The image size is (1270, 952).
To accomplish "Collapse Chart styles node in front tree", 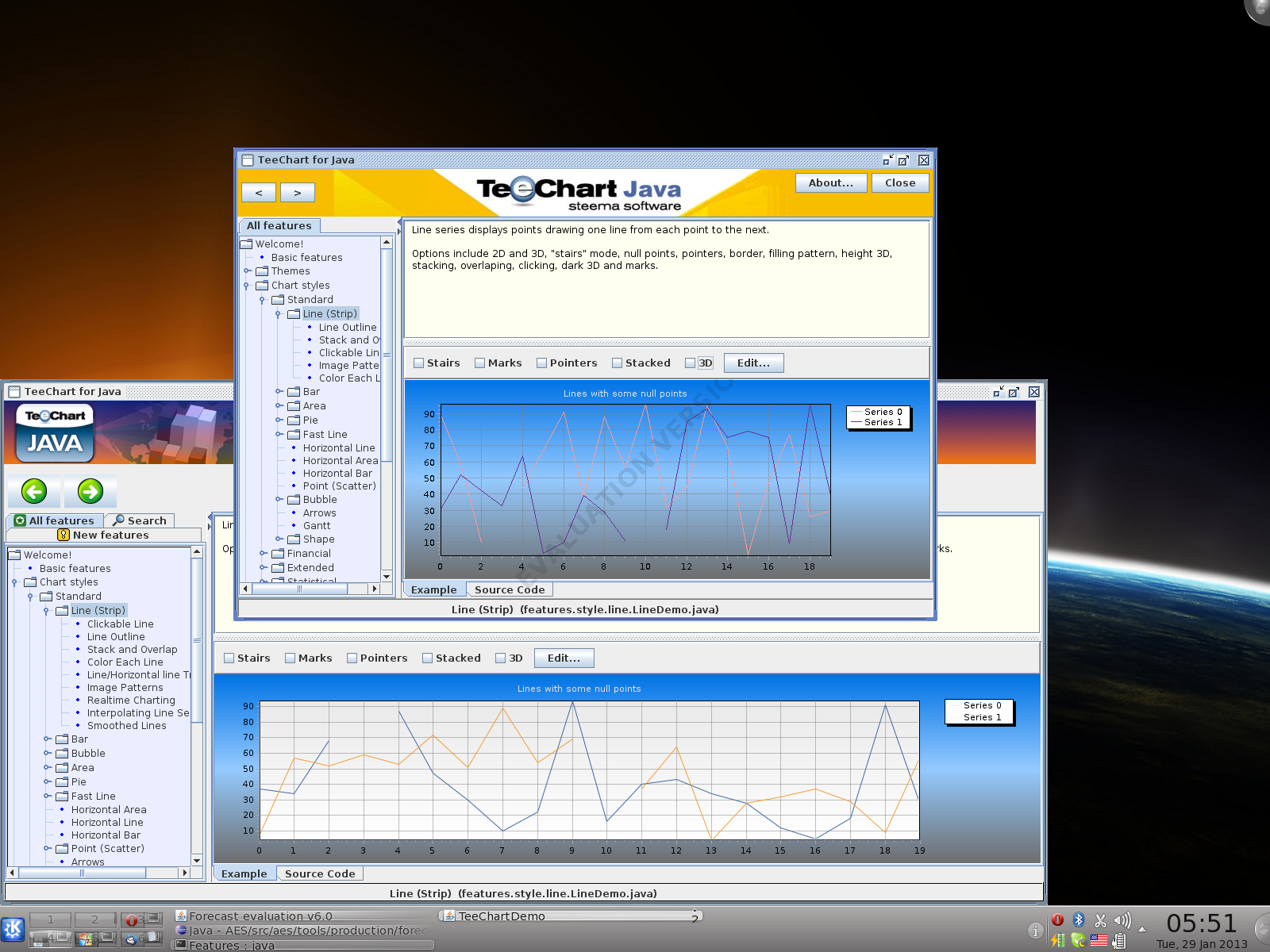I will [x=246, y=286].
